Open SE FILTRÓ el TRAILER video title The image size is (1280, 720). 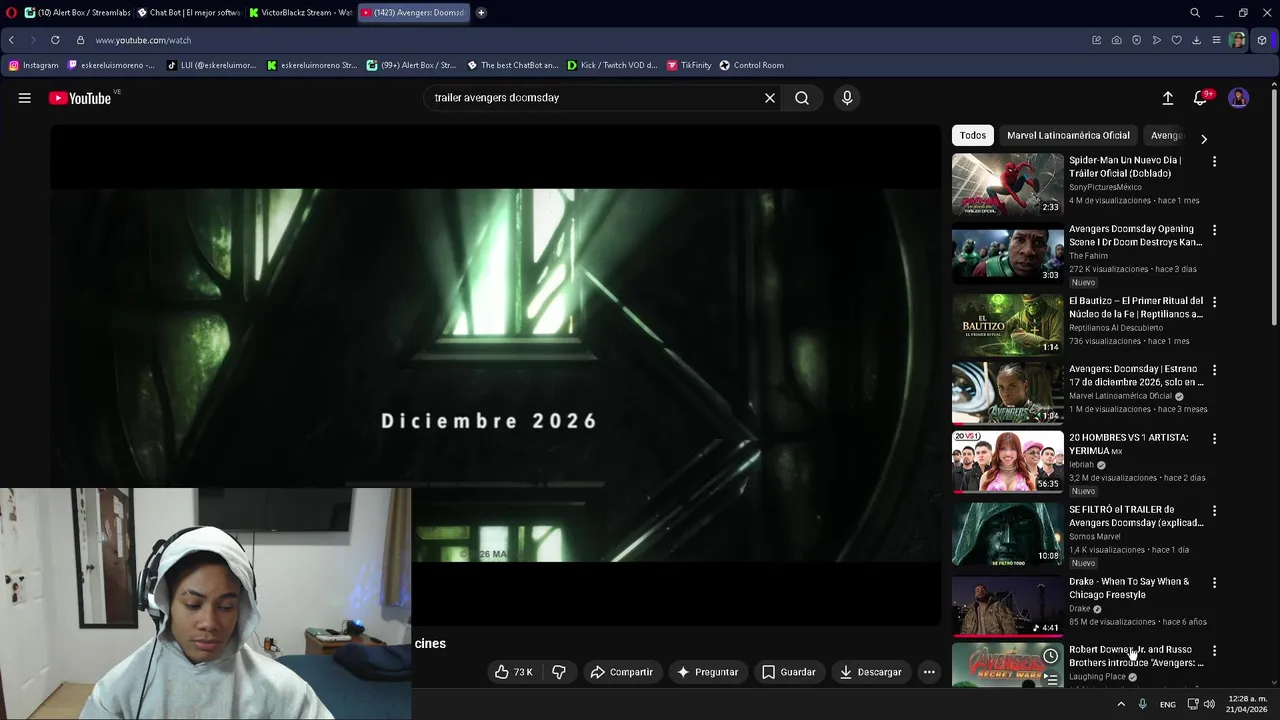(x=1136, y=516)
